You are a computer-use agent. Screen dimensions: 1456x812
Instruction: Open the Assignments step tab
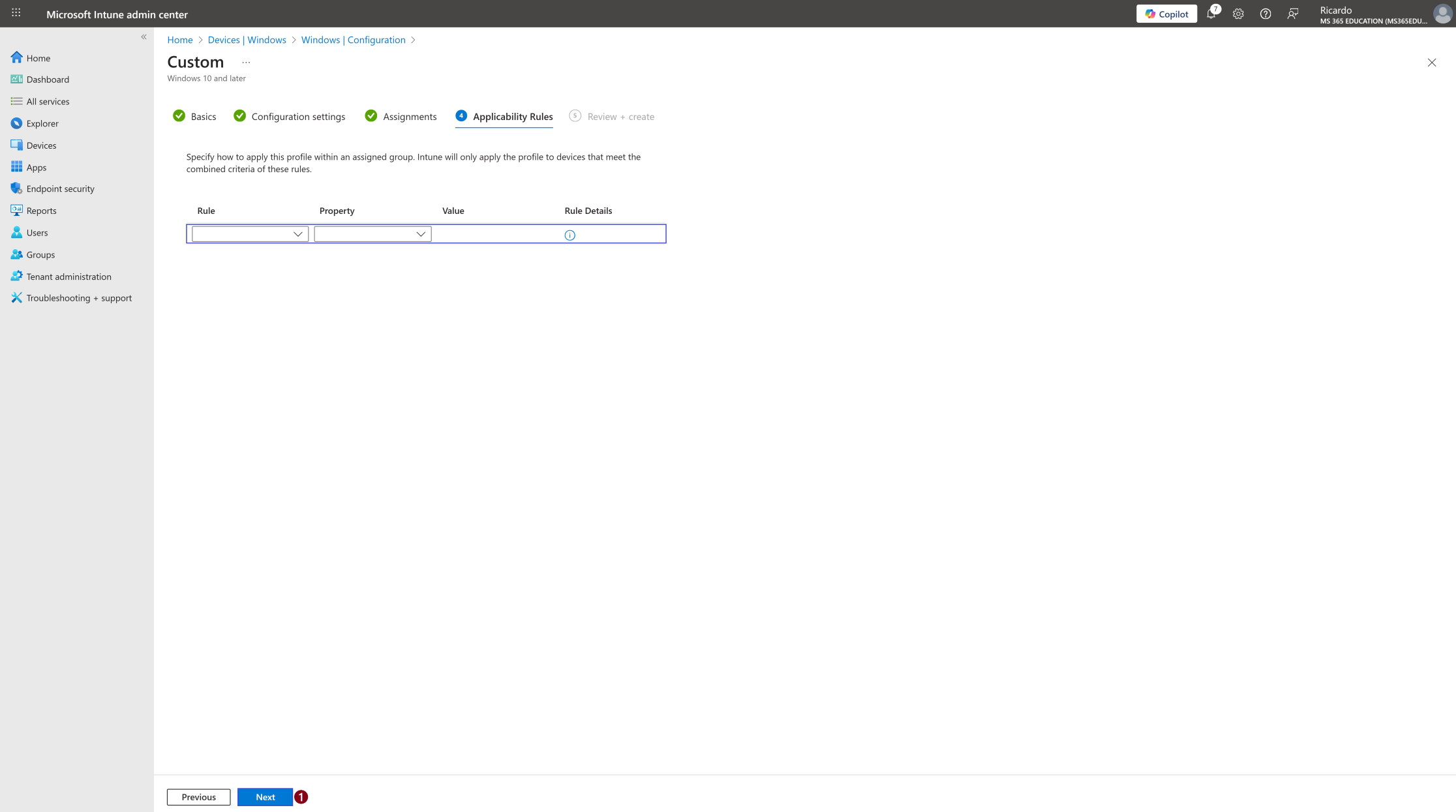(x=401, y=116)
